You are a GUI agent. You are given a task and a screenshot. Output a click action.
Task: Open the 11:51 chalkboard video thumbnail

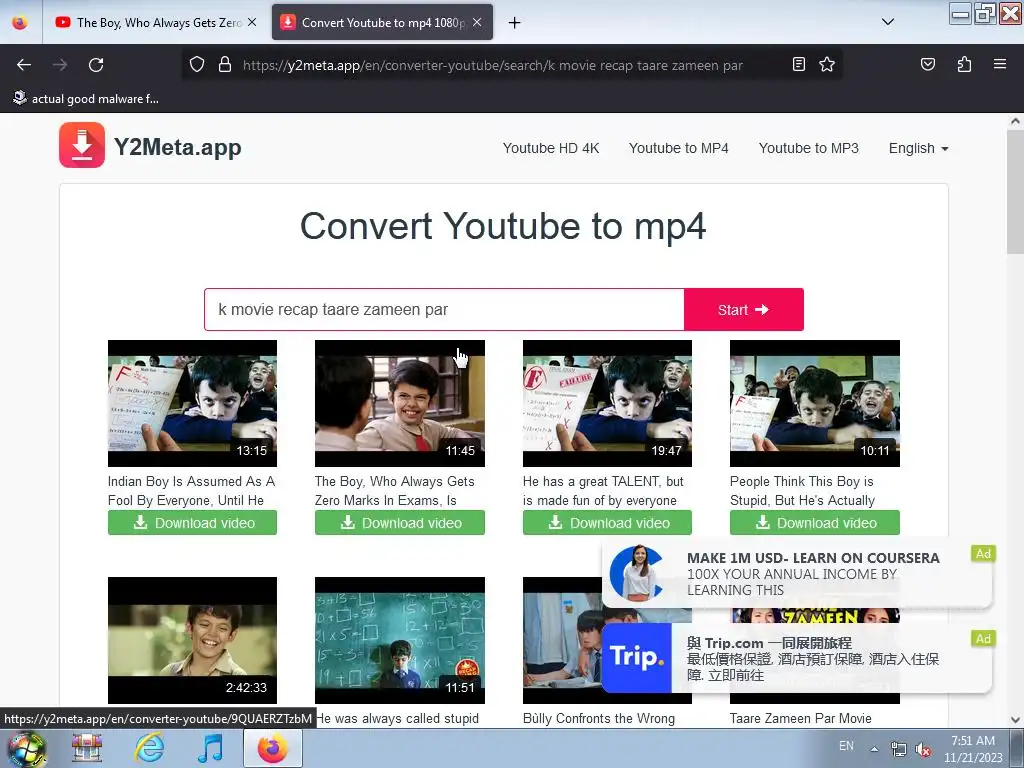click(400, 640)
